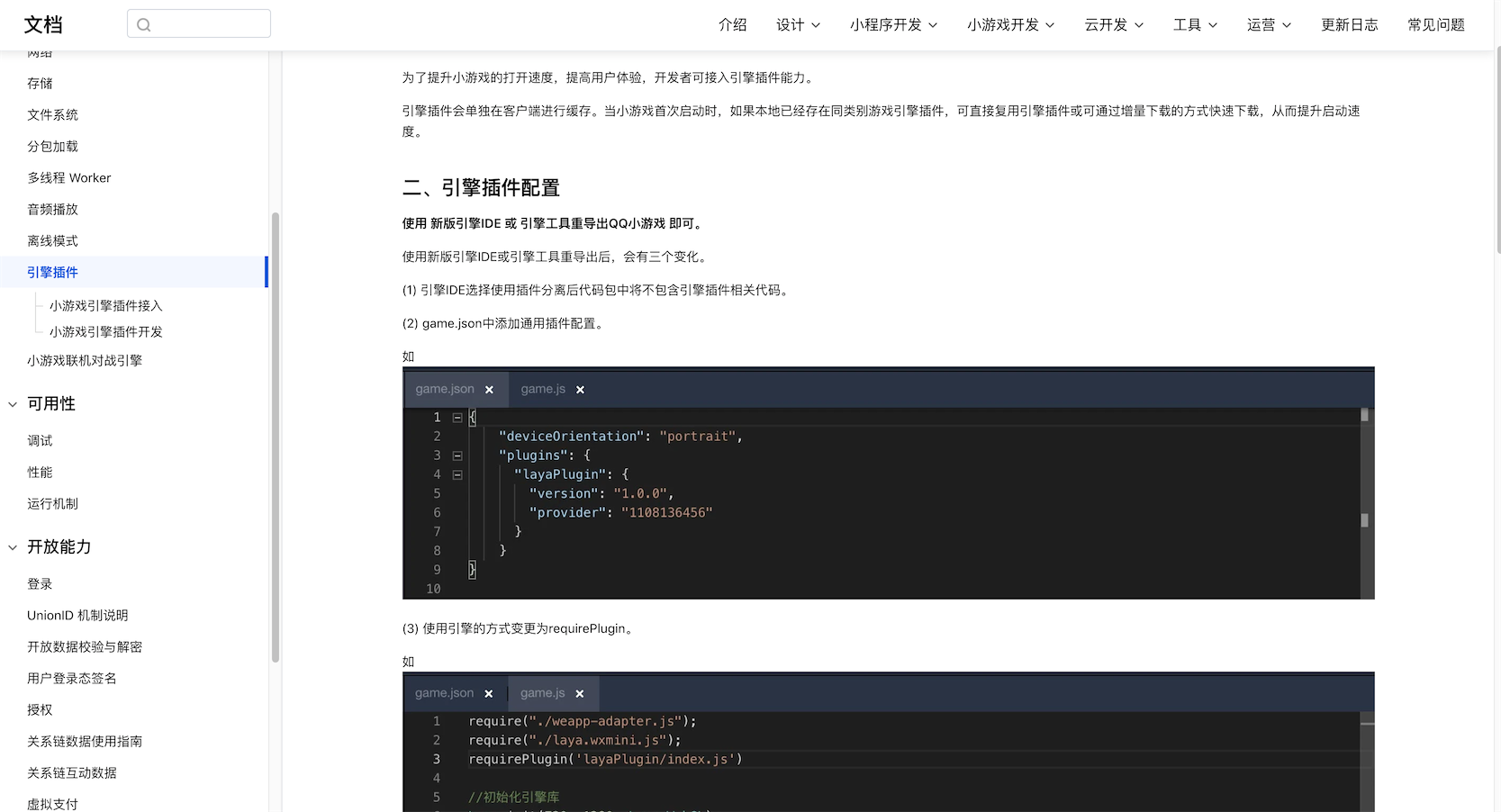Focus the documentation search field

point(199,23)
